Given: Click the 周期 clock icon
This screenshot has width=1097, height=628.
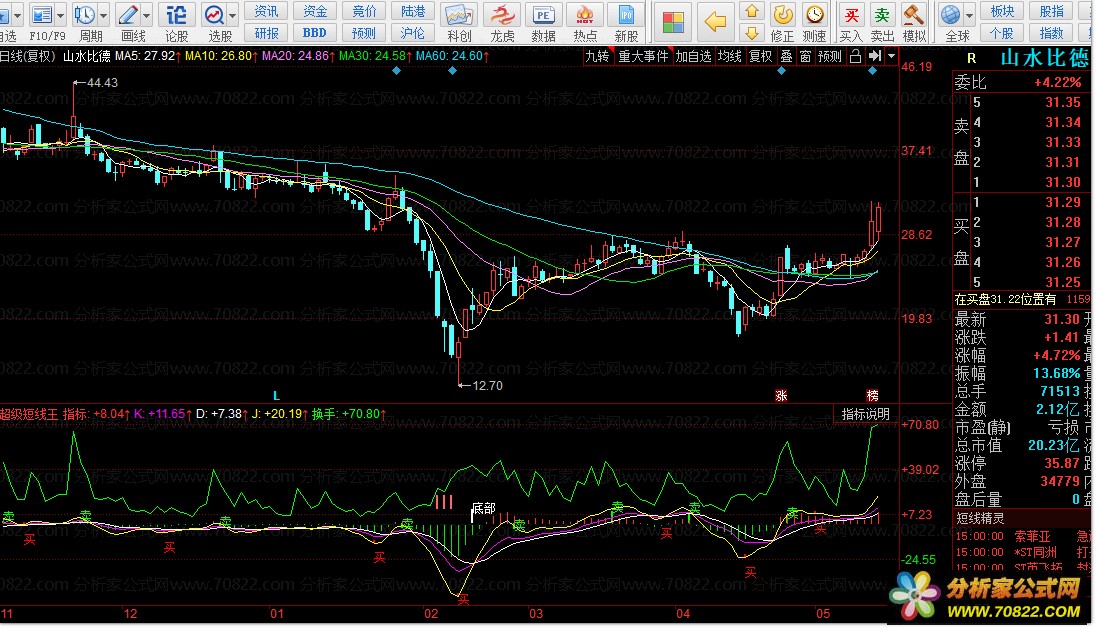Looking at the screenshot, I should [84, 14].
